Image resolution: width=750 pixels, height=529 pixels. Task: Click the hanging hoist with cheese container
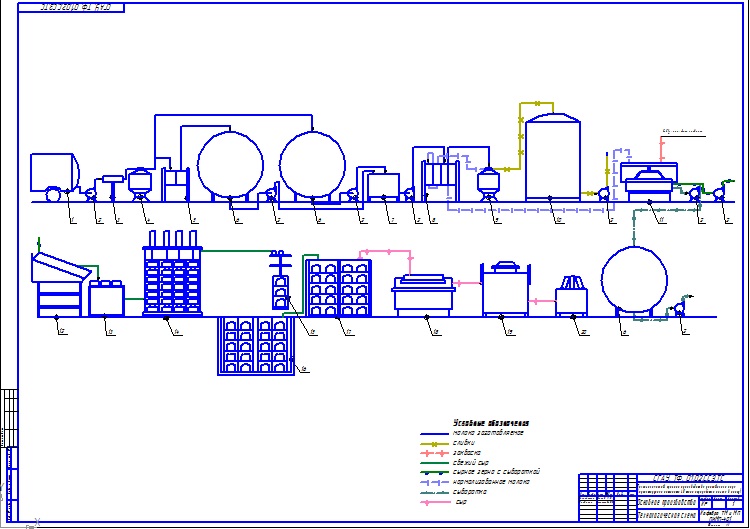click(280, 280)
